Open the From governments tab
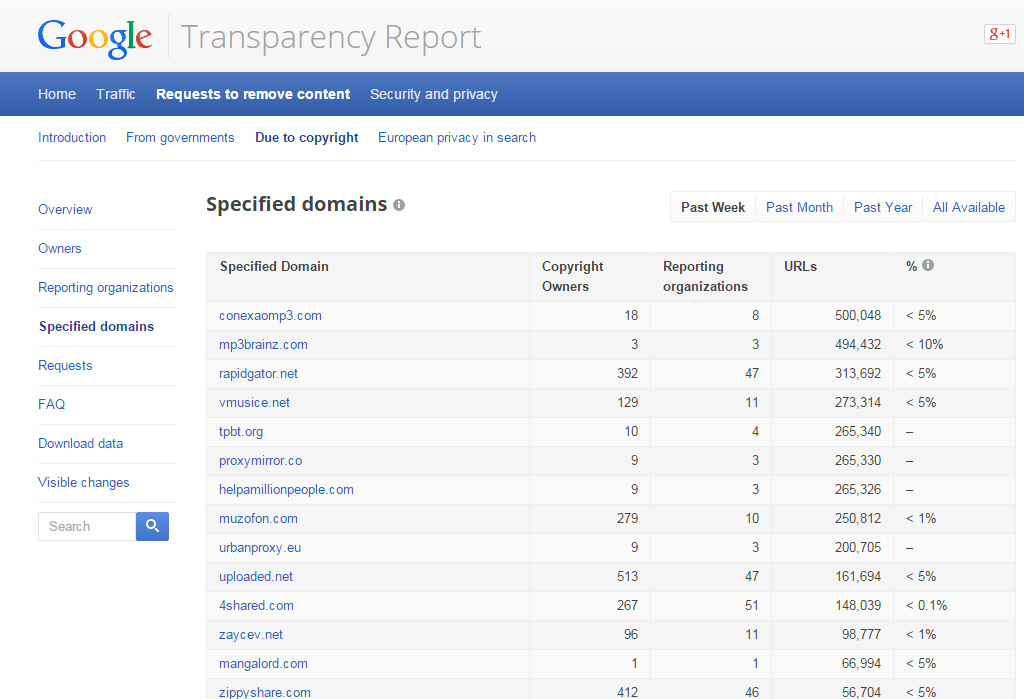This screenshot has width=1024, height=699. click(180, 137)
